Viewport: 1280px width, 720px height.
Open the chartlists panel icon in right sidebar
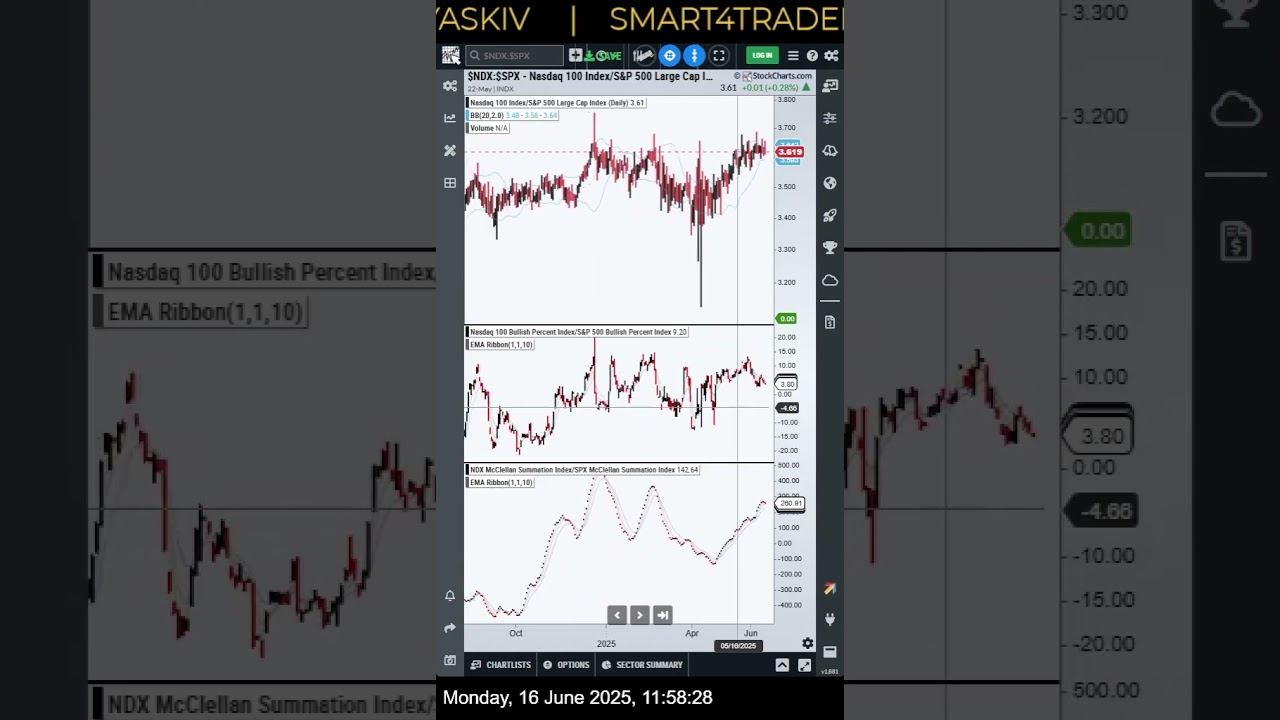coord(830,86)
